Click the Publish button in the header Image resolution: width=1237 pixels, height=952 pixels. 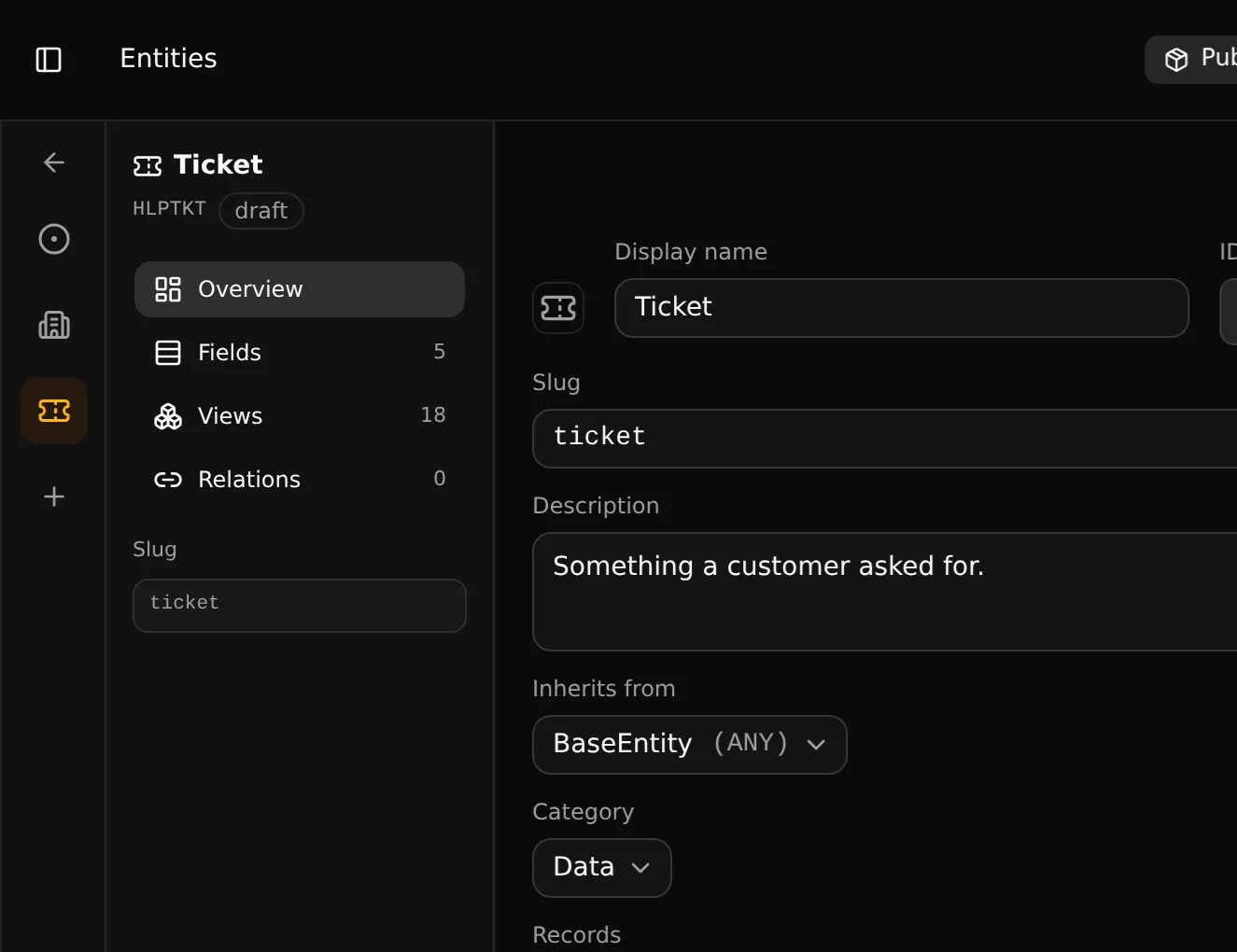(x=1191, y=60)
